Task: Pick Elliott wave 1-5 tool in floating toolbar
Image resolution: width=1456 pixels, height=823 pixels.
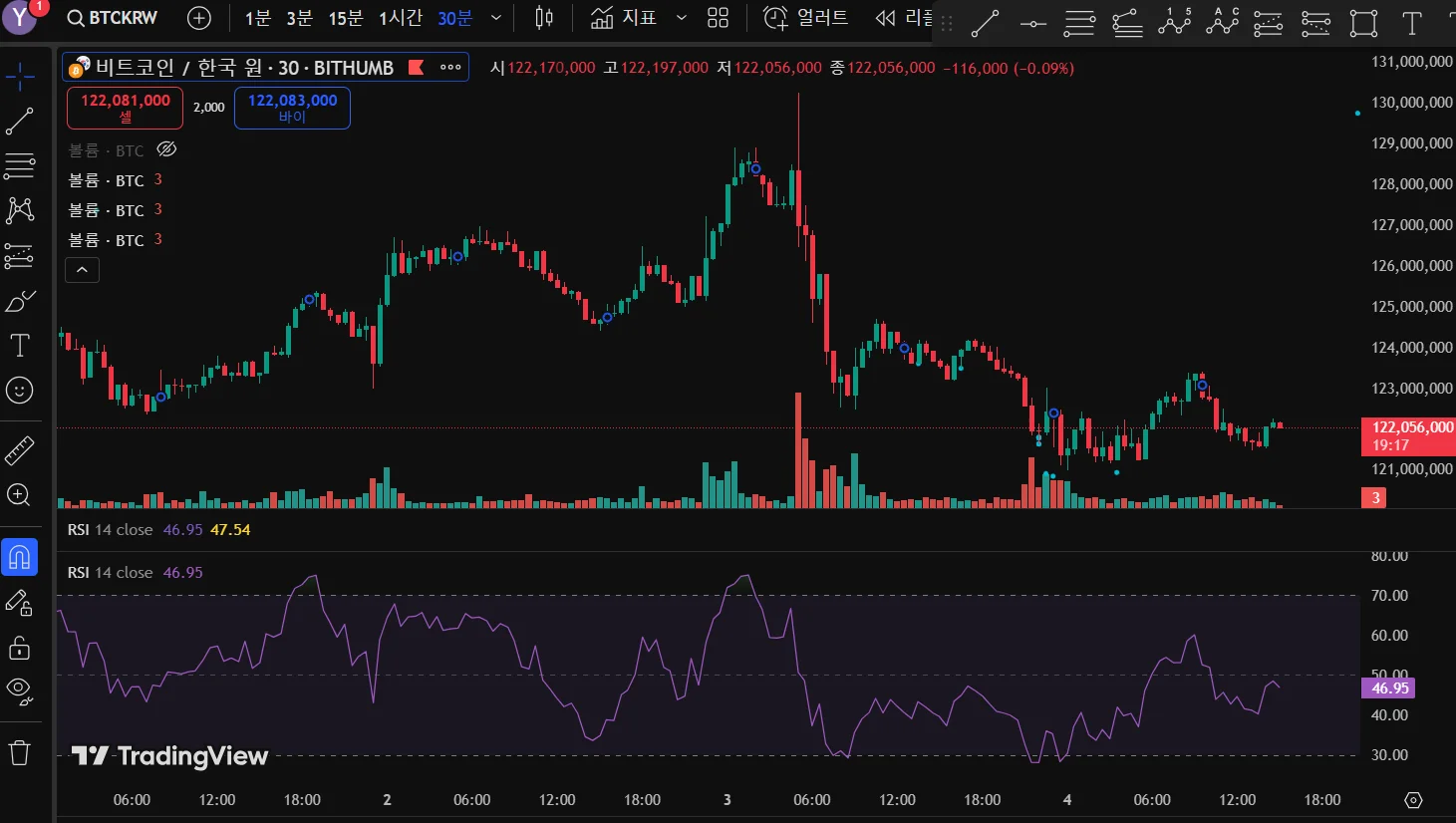Action: coord(1175,23)
